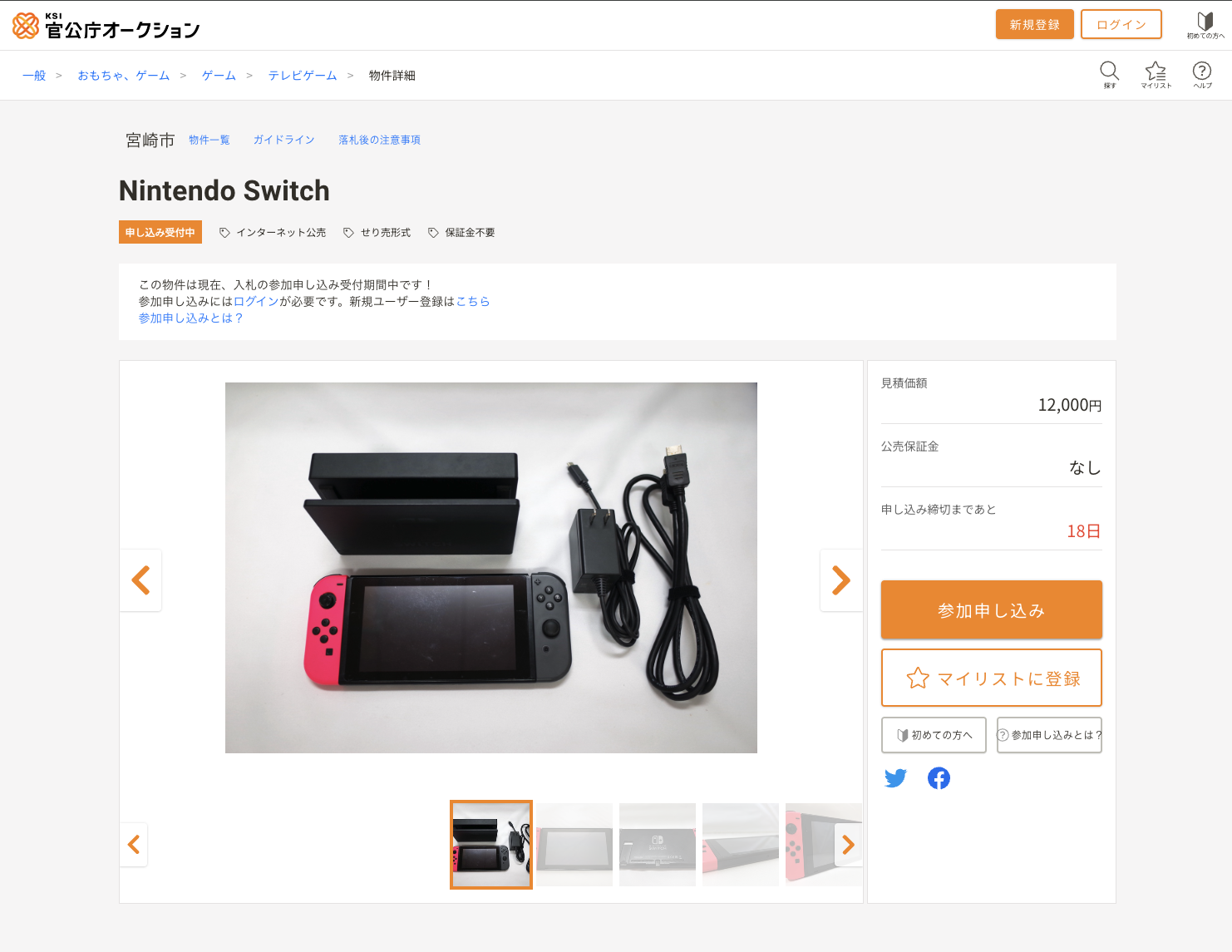
Task: Open the My List star icon
Action: (1156, 74)
